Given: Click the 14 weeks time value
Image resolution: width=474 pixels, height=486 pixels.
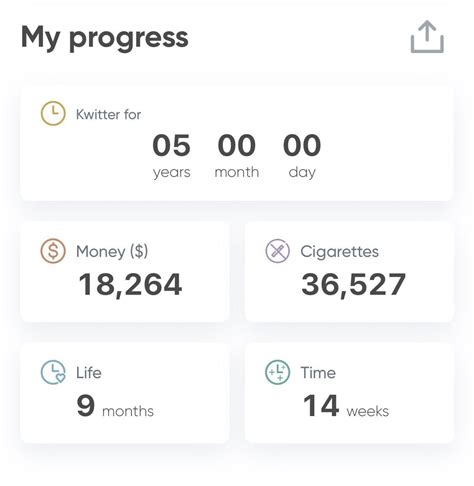Looking at the screenshot, I should [x=346, y=406].
